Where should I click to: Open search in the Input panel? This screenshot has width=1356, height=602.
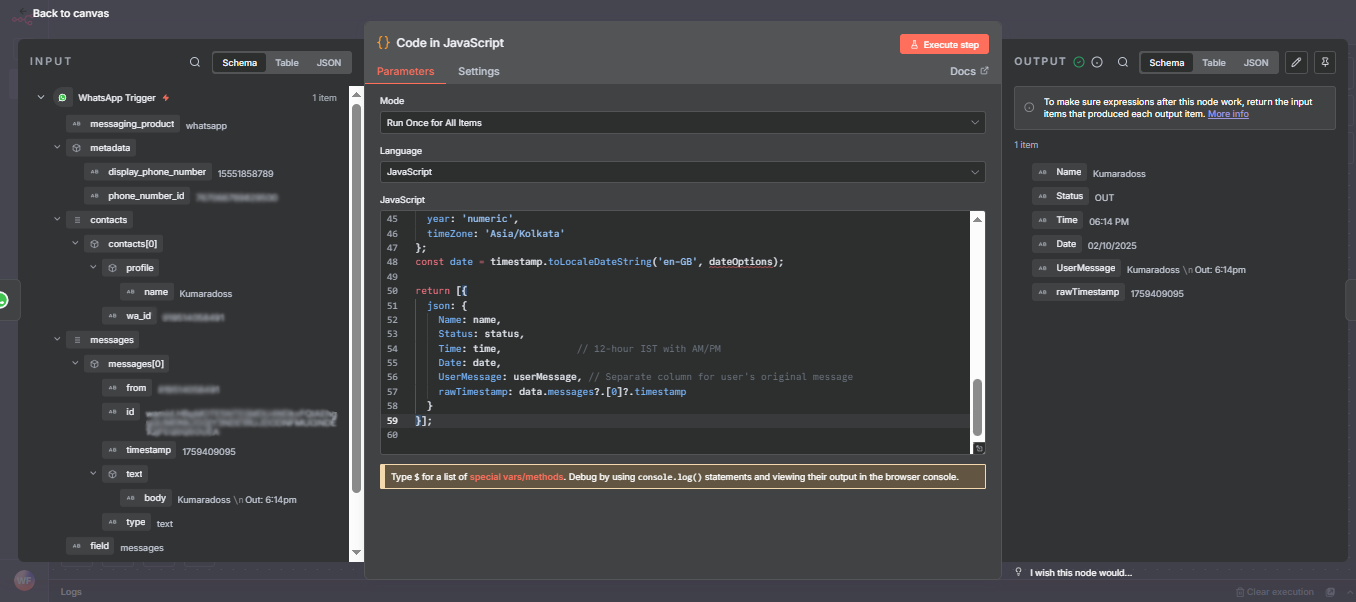click(x=194, y=61)
